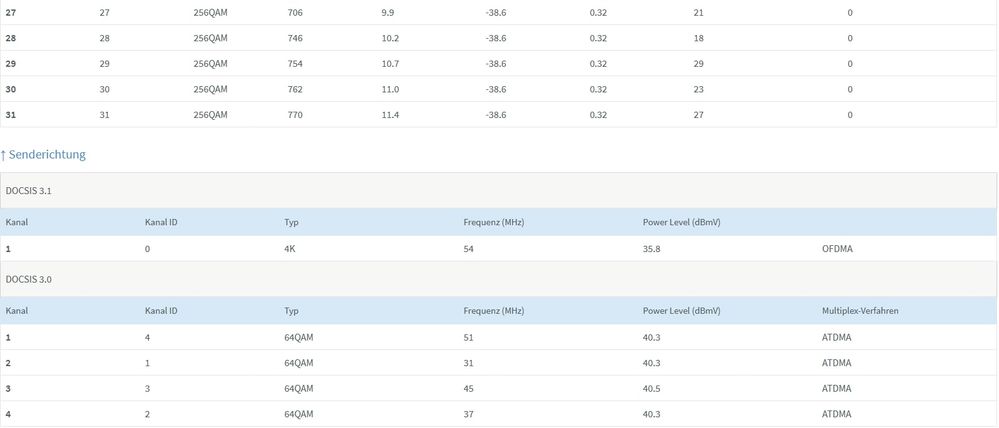The height and width of the screenshot is (428, 999).
Task: Click the -38.6 value in channel 31 row
Action: tap(496, 115)
